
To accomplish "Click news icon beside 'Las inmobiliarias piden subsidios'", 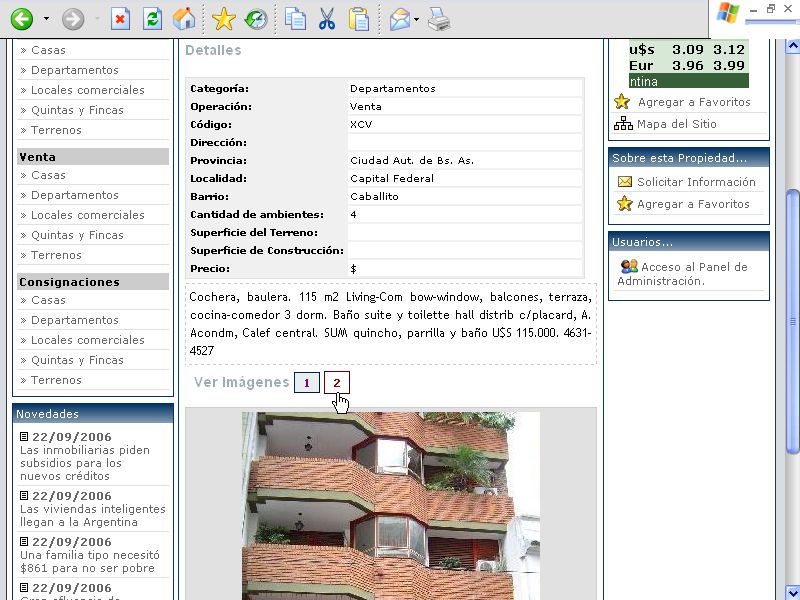I will tap(23, 437).
